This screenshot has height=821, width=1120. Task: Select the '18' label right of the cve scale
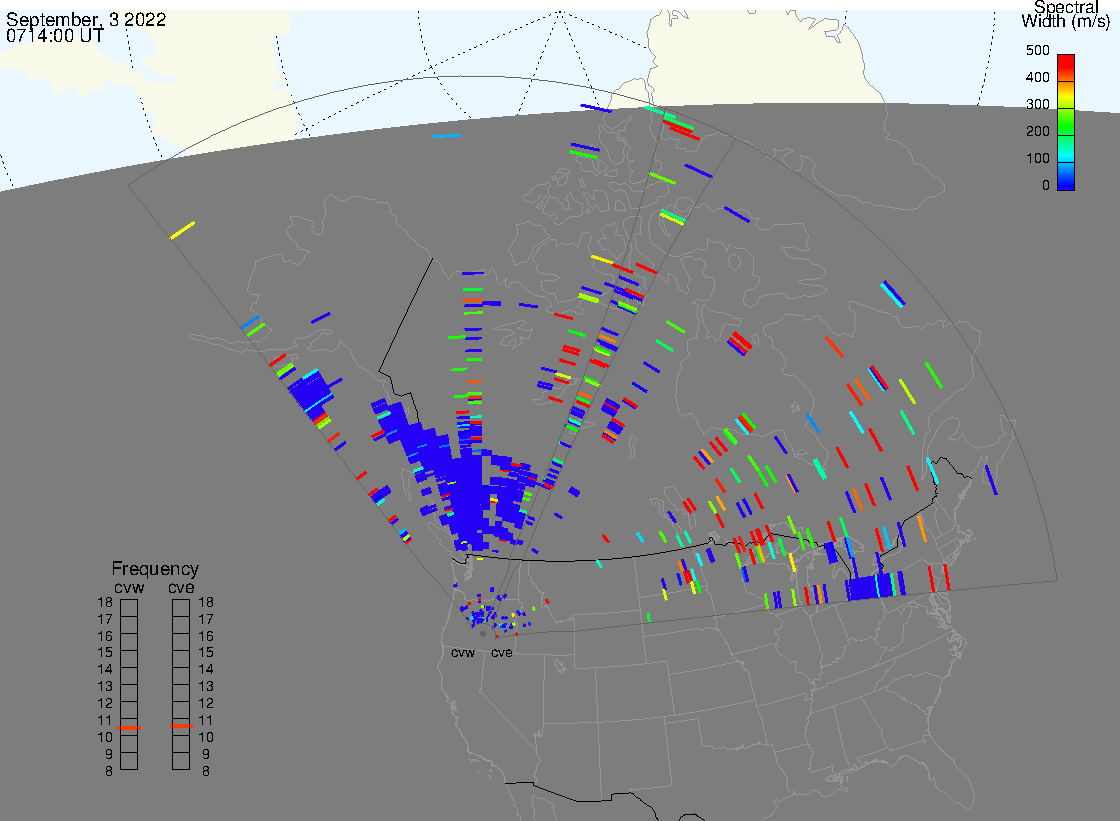click(206, 602)
